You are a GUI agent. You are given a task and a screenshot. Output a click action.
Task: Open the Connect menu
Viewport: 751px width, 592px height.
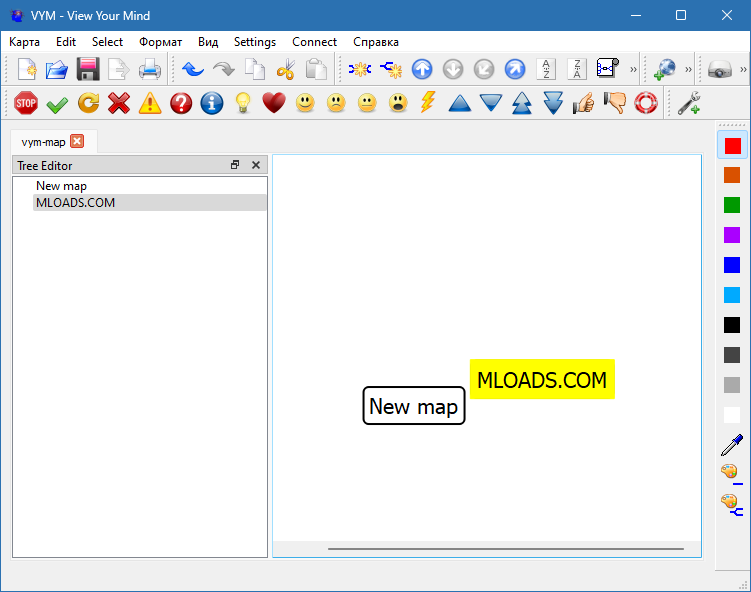coord(314,42)
